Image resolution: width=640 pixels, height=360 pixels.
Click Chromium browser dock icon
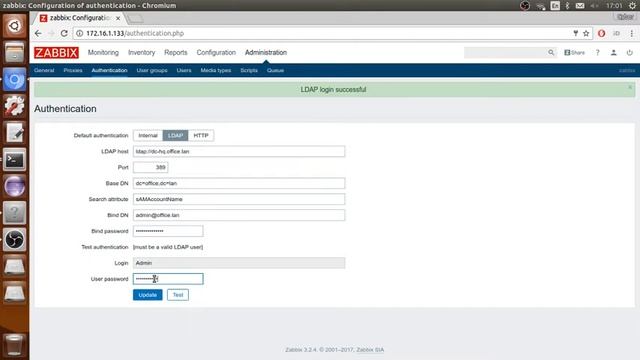pyautogui.click(x=14, y=79)
